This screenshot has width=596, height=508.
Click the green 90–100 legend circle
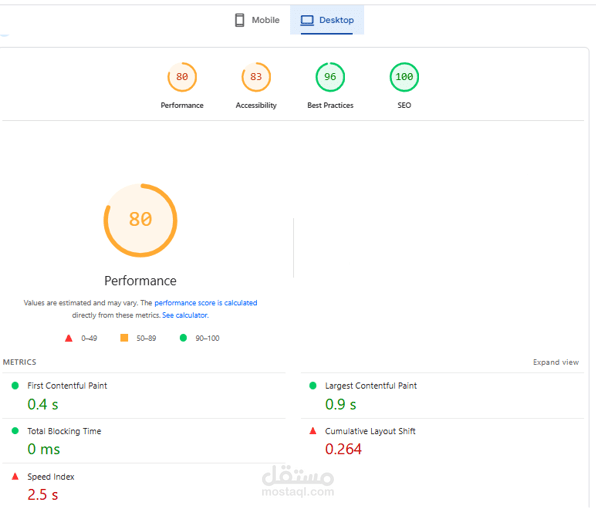(183, 338)
